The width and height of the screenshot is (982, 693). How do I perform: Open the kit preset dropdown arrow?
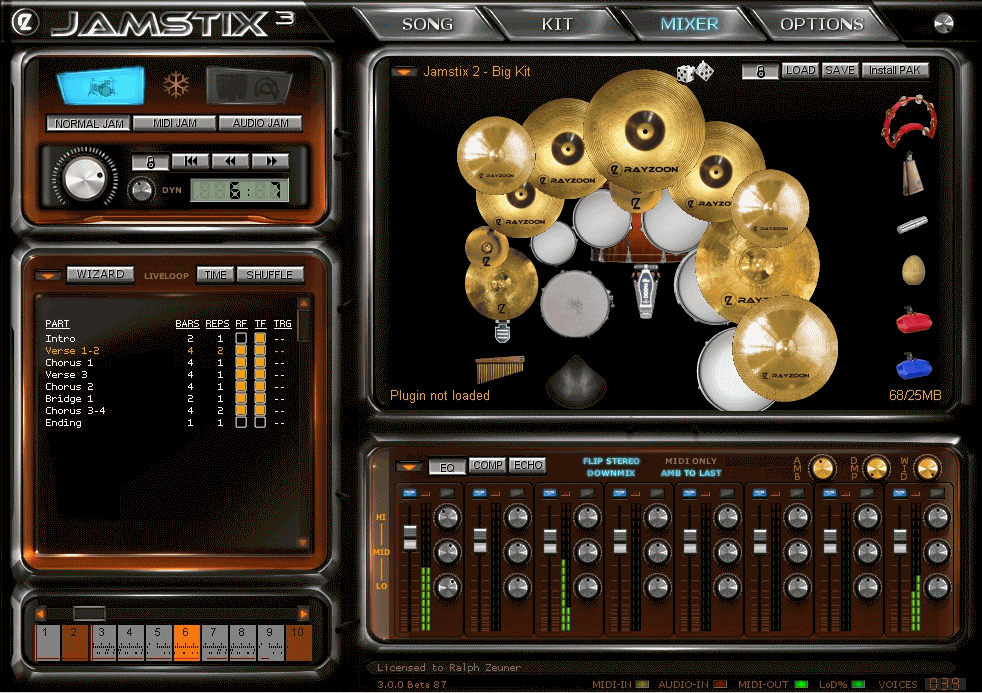click(x=404, y=72)
